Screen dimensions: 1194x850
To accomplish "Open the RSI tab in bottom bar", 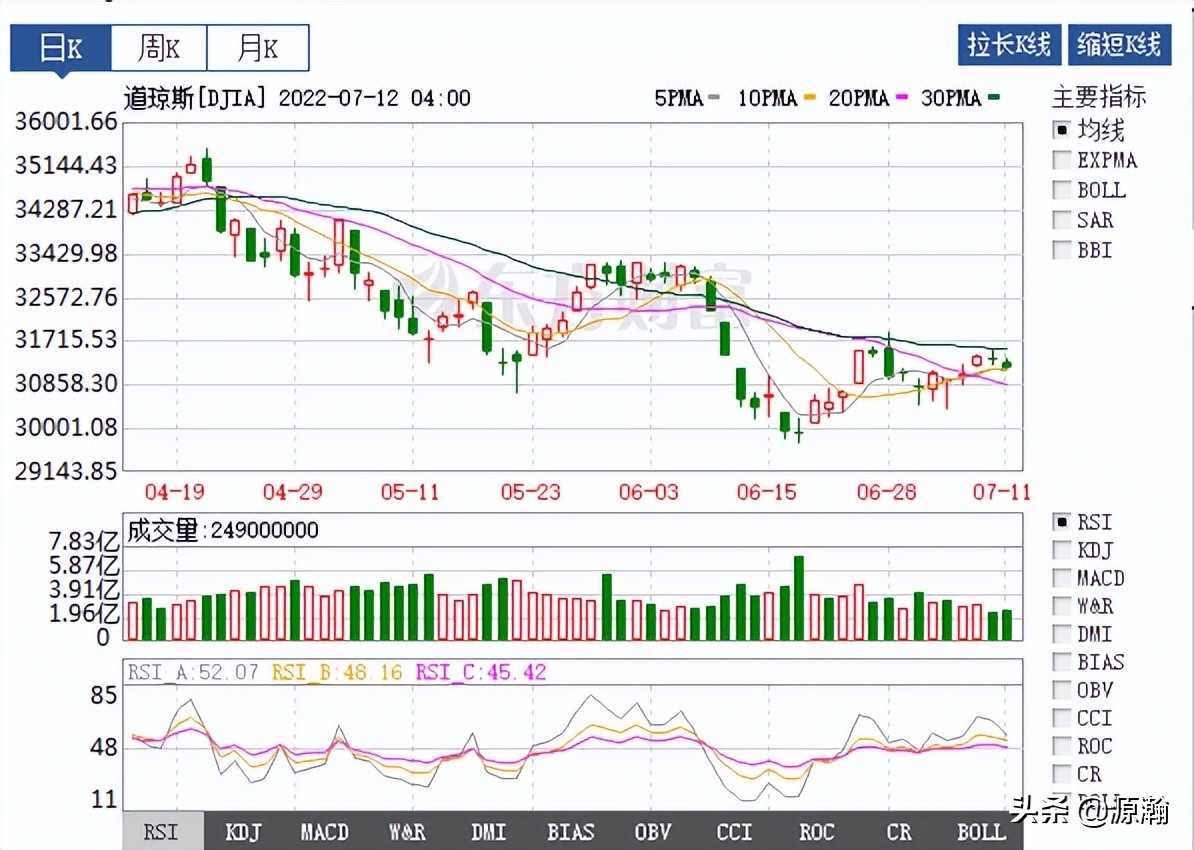I will 163,831.
